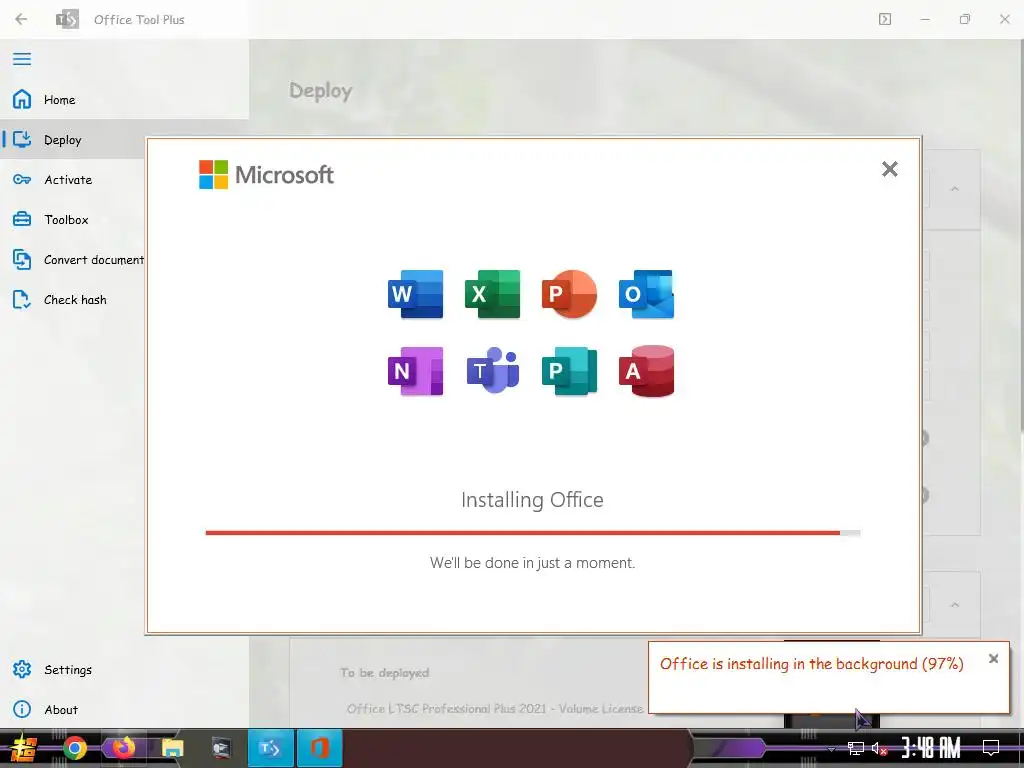The height and width of the screenshot is (768, 1024).
Task: Click Office LTSC Professional Plus 2021 entry
Action: click(495, 709)
